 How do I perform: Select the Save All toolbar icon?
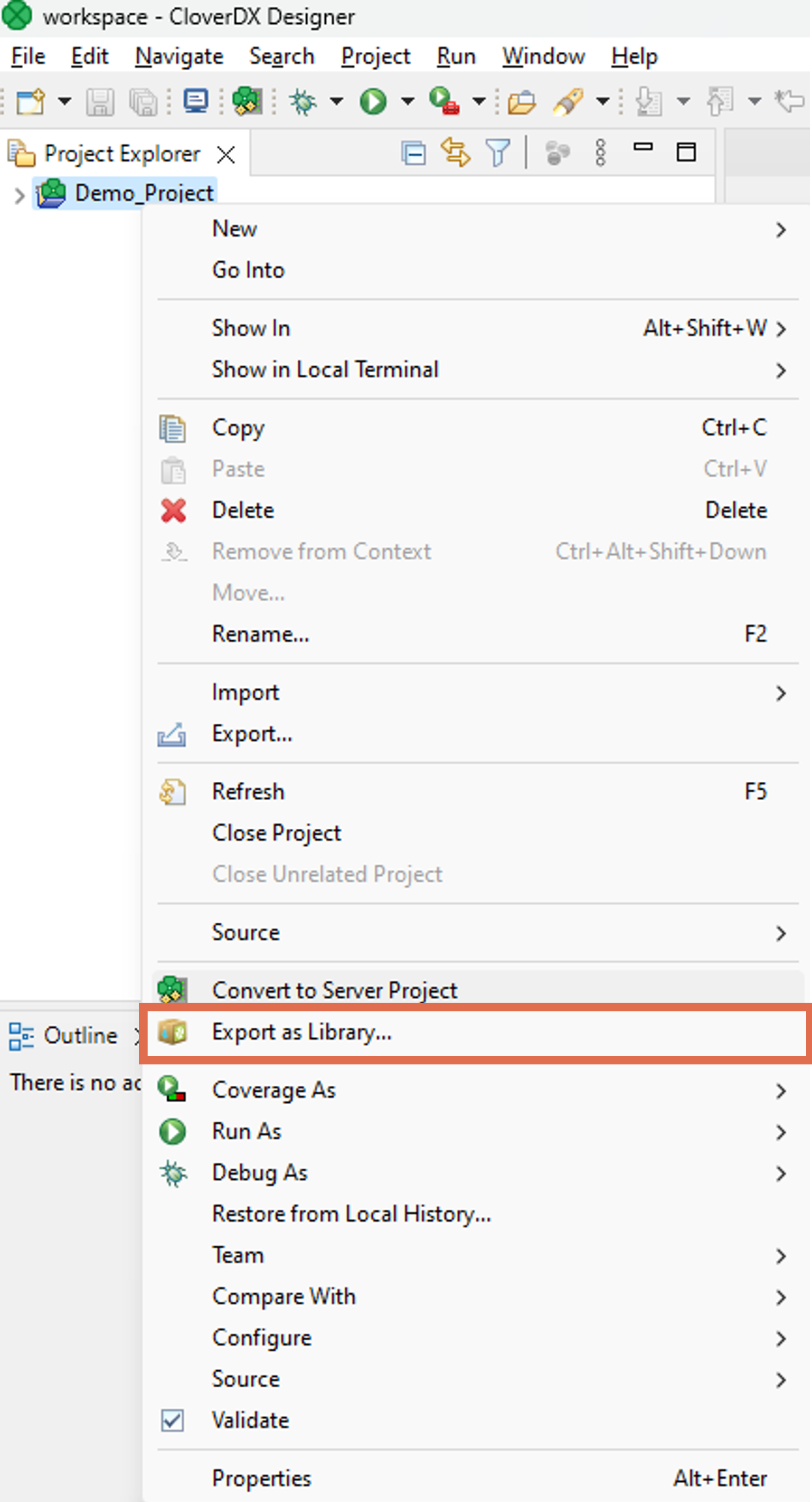pos(143,102)
